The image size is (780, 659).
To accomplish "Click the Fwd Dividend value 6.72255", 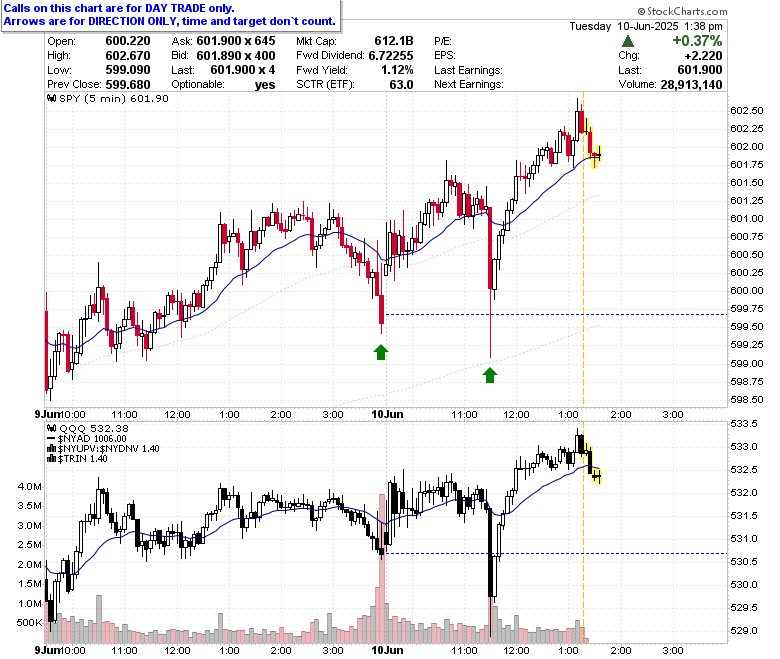I will pos(391,56).
